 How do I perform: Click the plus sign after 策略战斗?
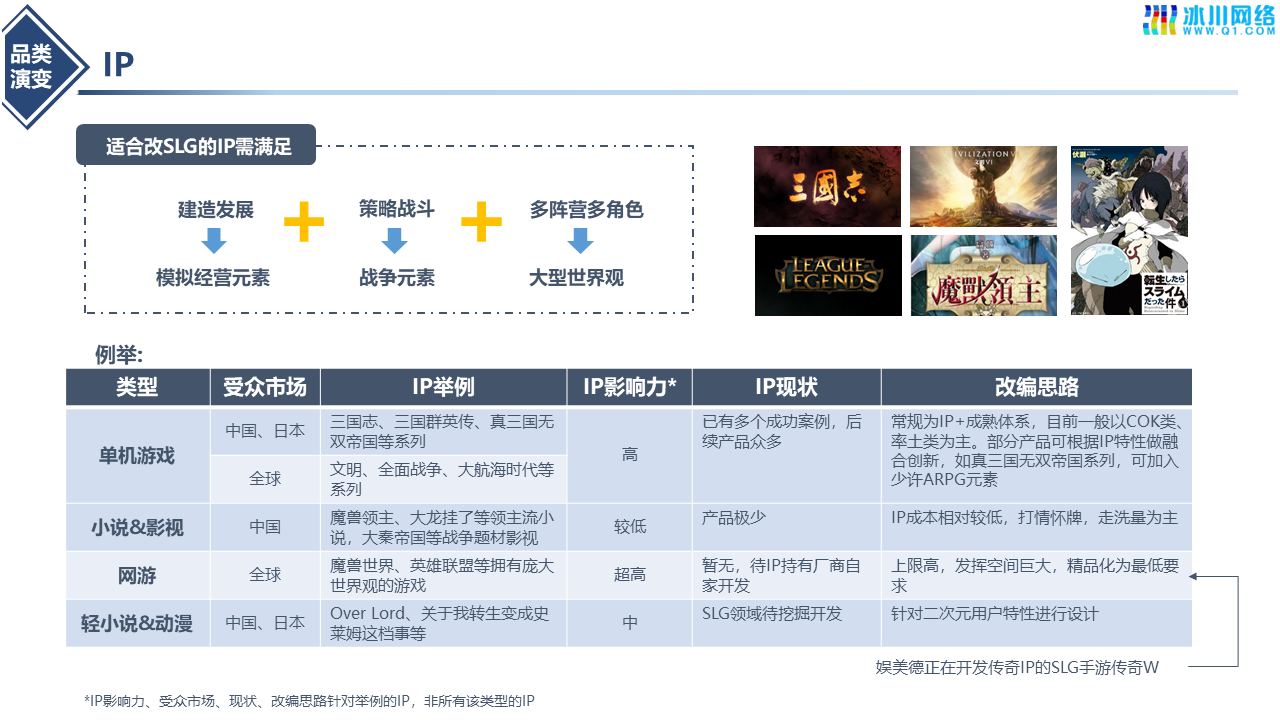pyautogui.click(x=481, y=221)
